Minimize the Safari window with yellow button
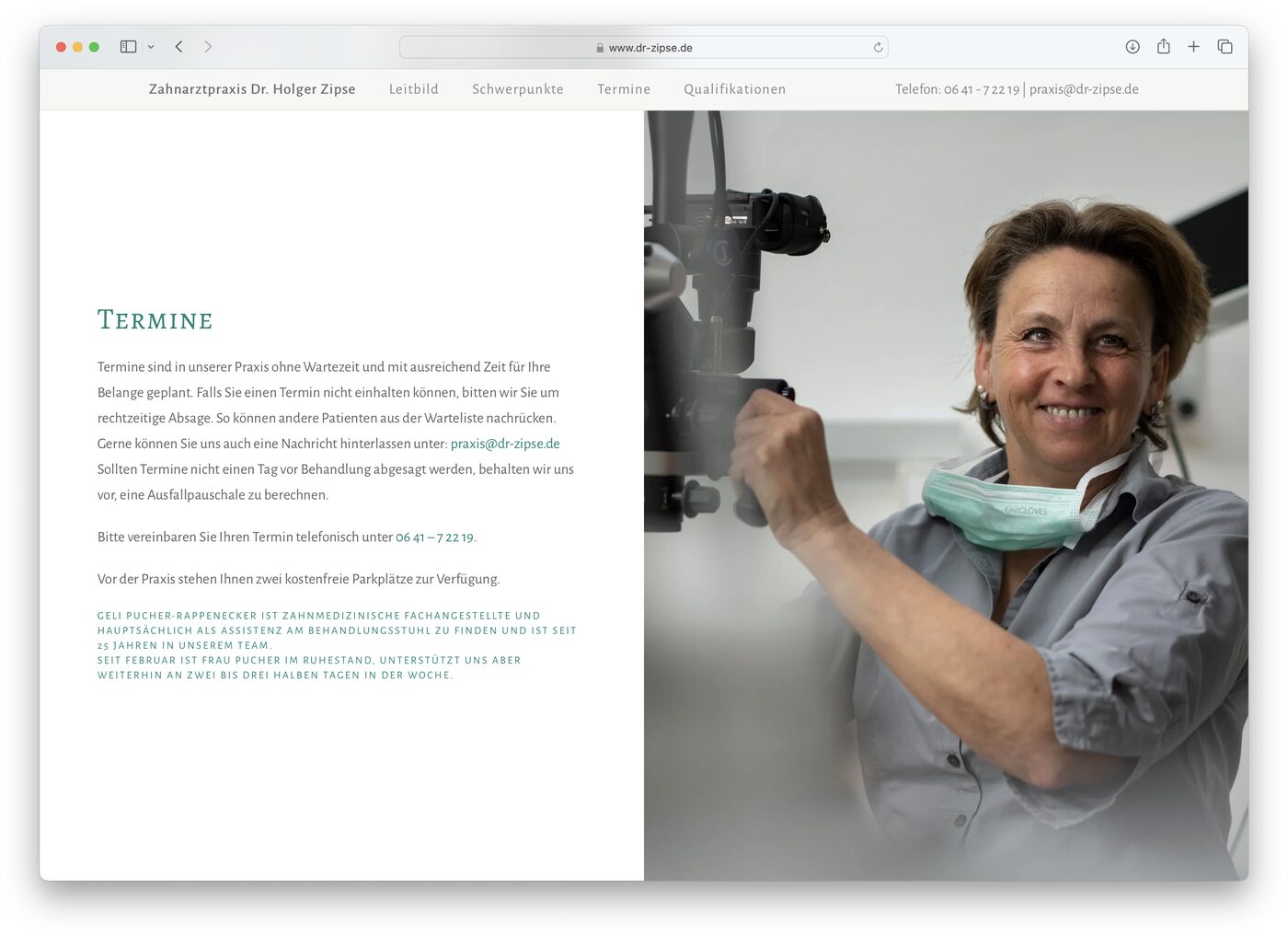The width and height of the screenshot is (1288, 936). (77, 47)
